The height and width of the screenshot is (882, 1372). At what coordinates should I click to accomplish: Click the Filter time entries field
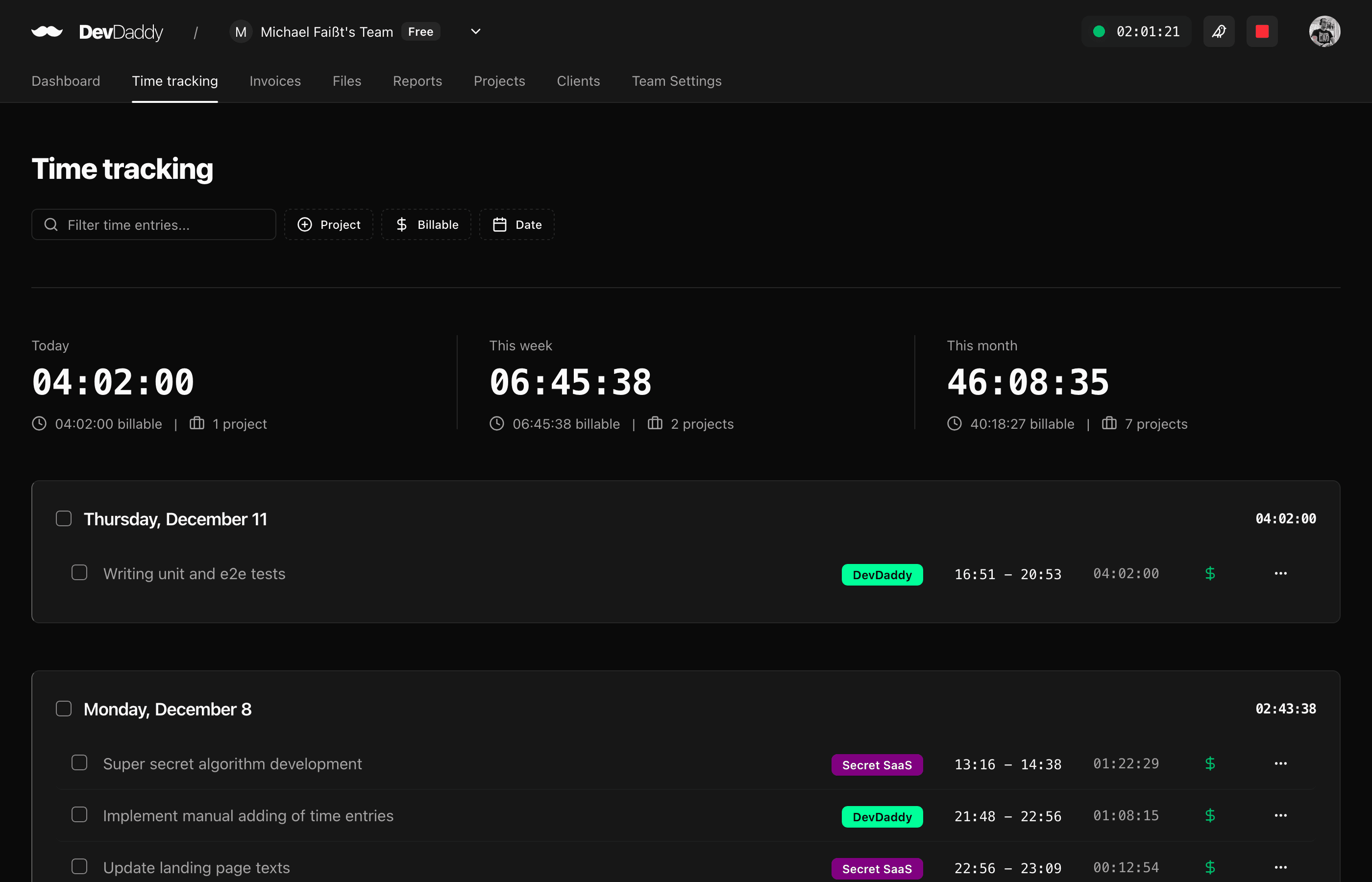(x=153, y=224)
